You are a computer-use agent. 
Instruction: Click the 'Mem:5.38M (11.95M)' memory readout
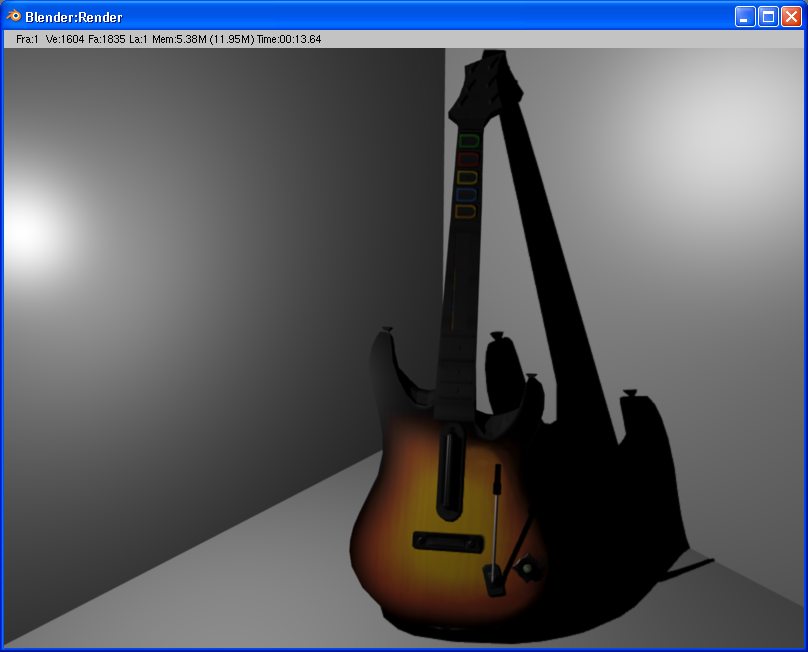(203, 39)
